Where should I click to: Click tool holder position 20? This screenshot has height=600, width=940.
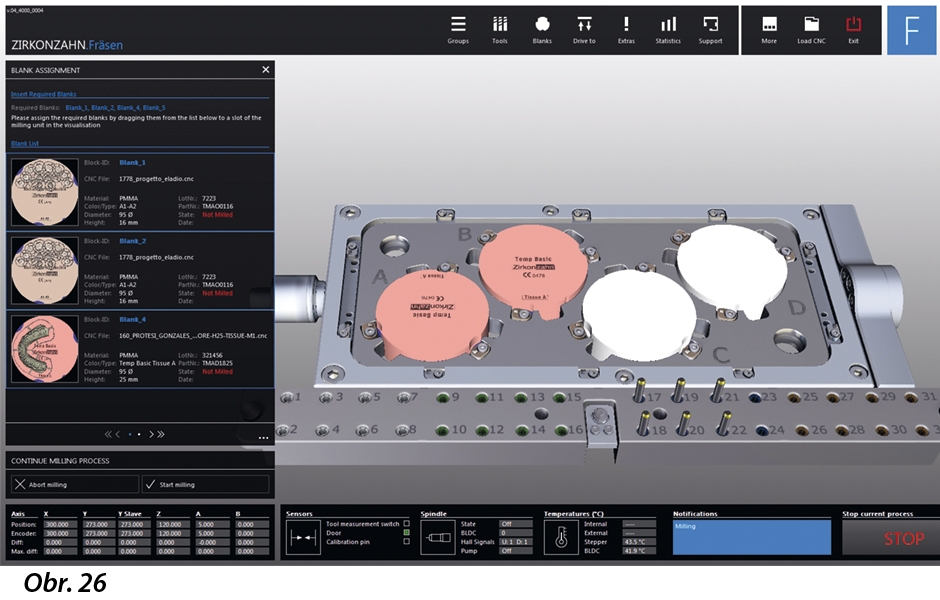(x=683, y=424)
